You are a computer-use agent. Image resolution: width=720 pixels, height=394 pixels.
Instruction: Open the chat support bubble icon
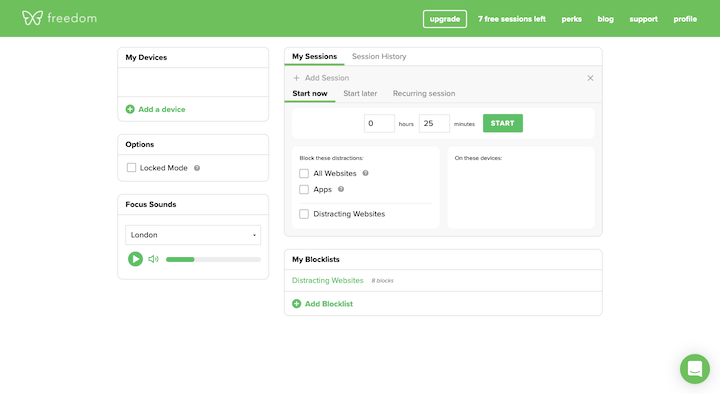[695, 369]
